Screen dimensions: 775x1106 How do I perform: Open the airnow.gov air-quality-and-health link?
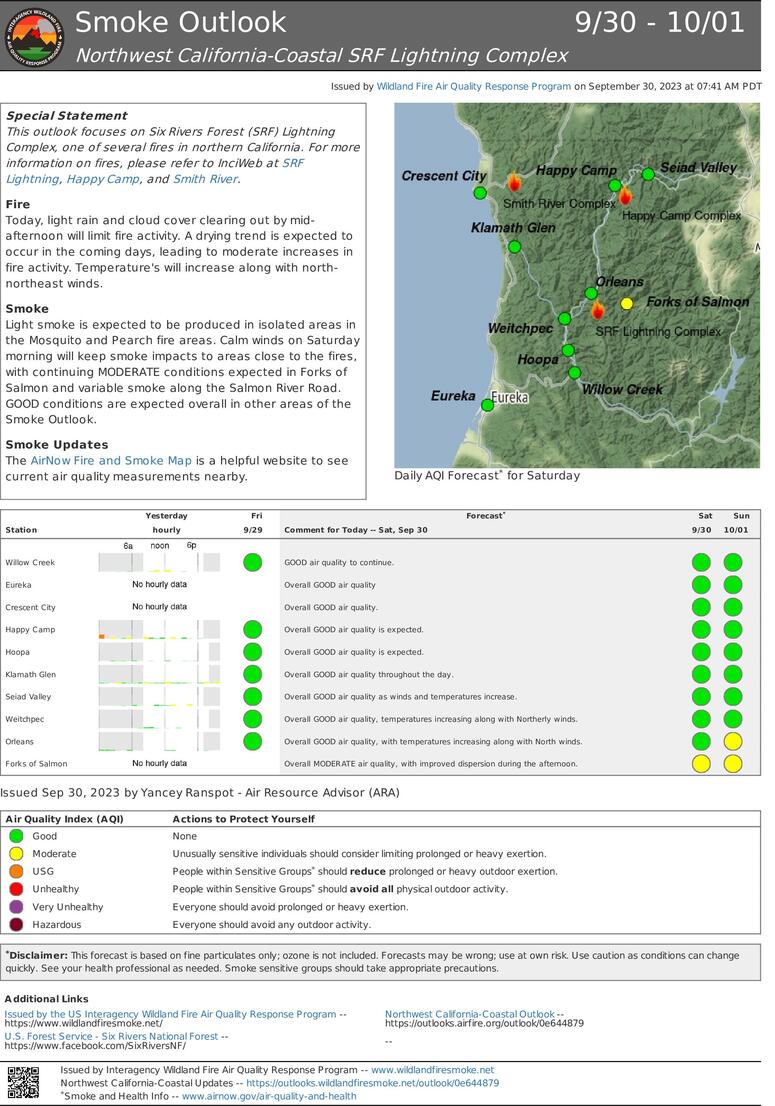(269, 1096)
